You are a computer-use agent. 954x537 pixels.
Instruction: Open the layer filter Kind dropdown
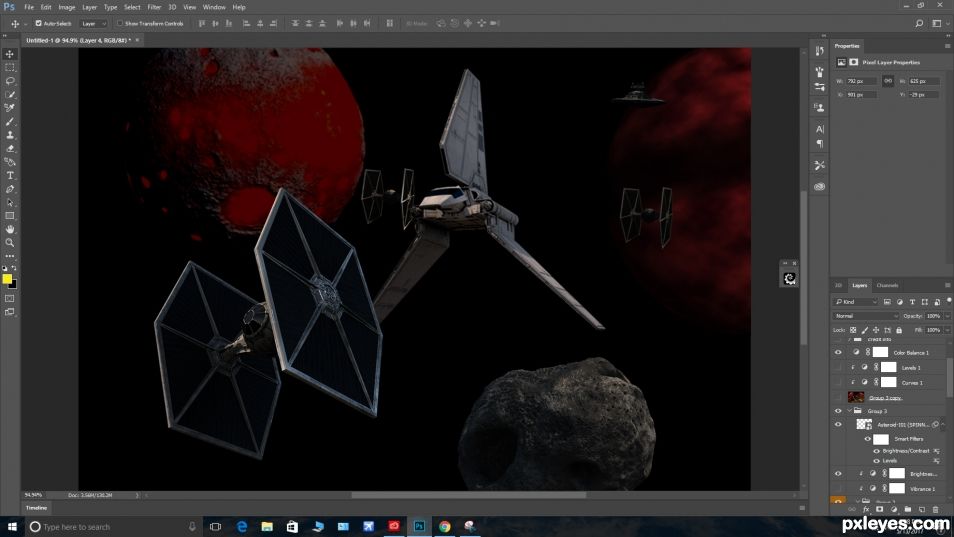pyautogui.click(x=856, y=302)
